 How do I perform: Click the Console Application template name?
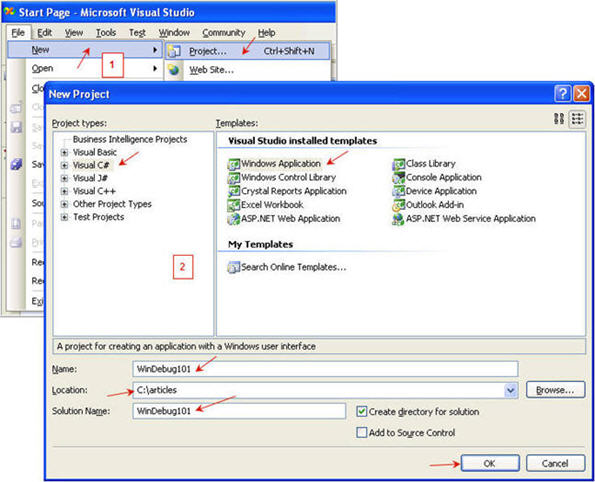coord(444,178)
